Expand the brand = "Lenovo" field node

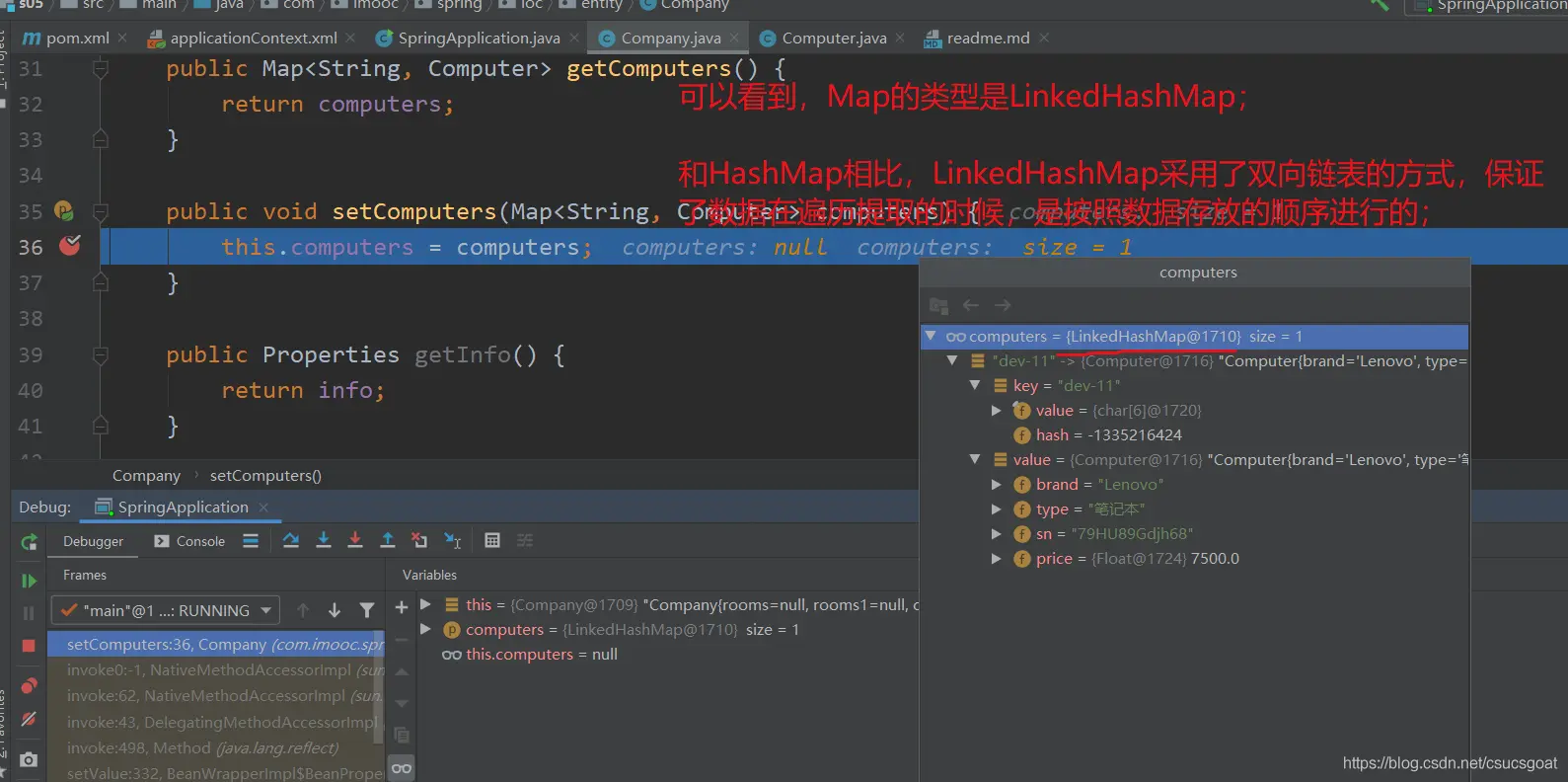pyautogui.click(x=997, y=485)
